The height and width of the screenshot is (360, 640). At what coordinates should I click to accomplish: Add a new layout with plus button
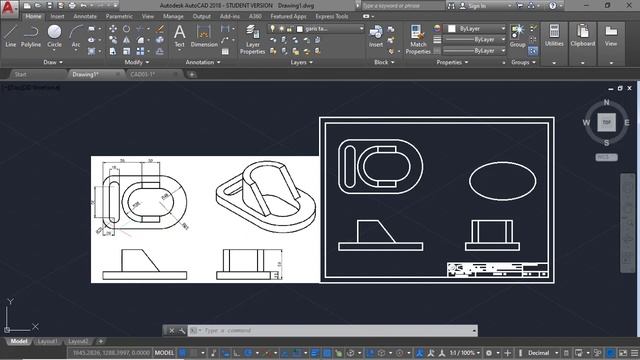click(x=100, y=341)
